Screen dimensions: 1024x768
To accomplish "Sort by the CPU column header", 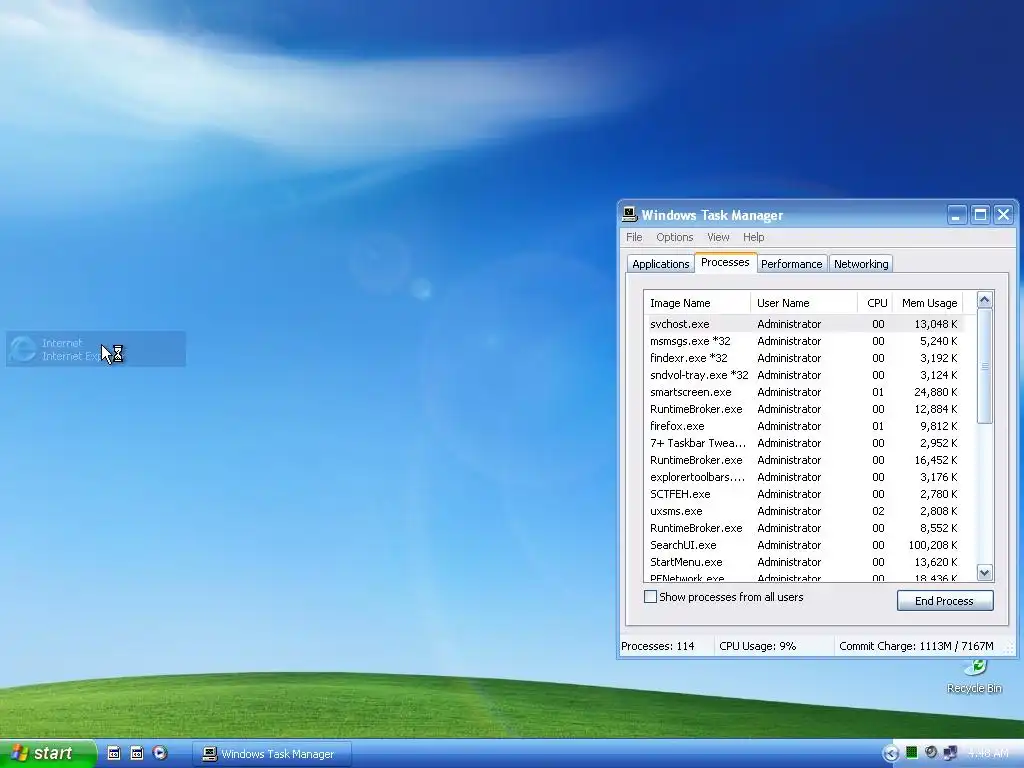I will point(875,303).
